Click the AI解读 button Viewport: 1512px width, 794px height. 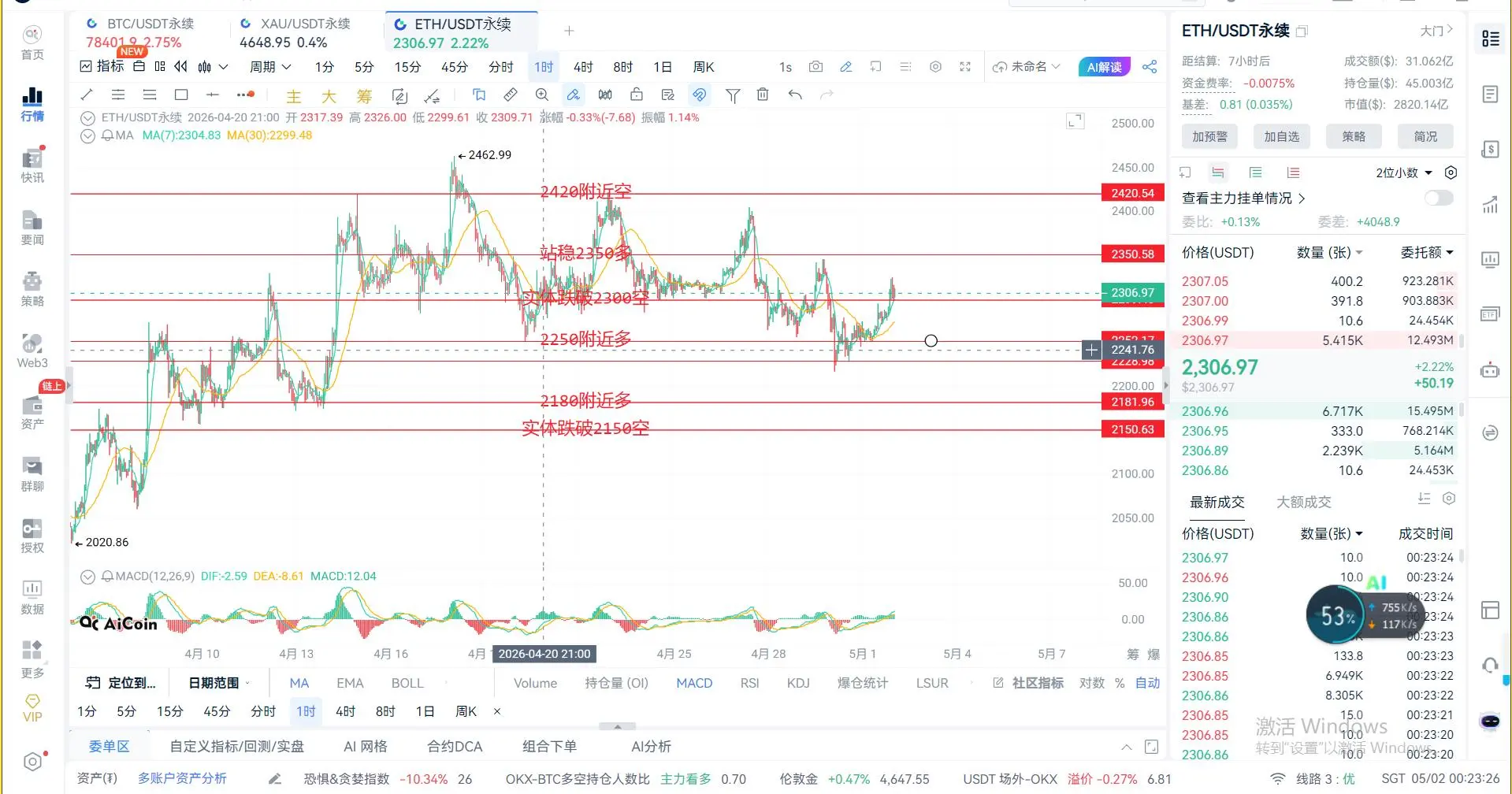1105,67
